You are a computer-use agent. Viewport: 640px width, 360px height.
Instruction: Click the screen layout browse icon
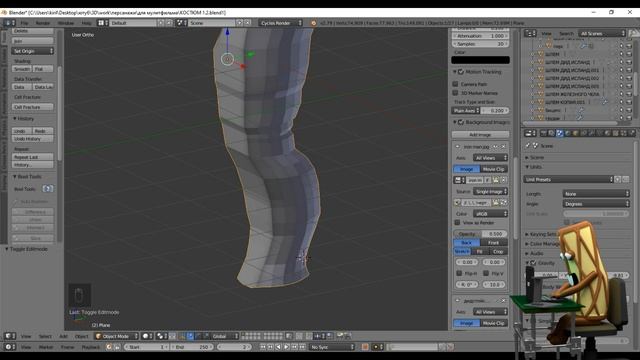tap(102, 23)
